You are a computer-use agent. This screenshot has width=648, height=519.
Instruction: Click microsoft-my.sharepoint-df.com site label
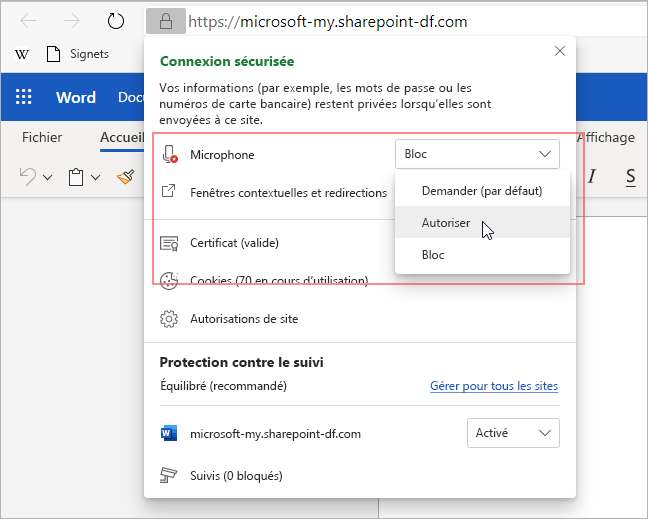click(x=275, y=434)
